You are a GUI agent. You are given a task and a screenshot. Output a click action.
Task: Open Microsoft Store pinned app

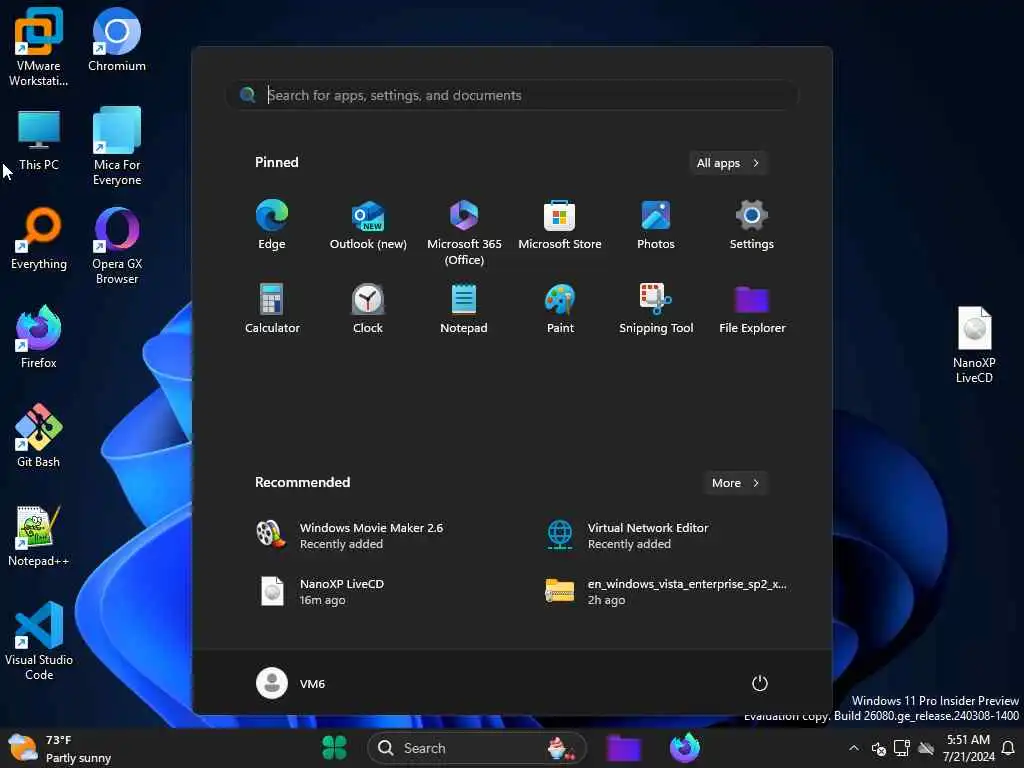(560, 225)
